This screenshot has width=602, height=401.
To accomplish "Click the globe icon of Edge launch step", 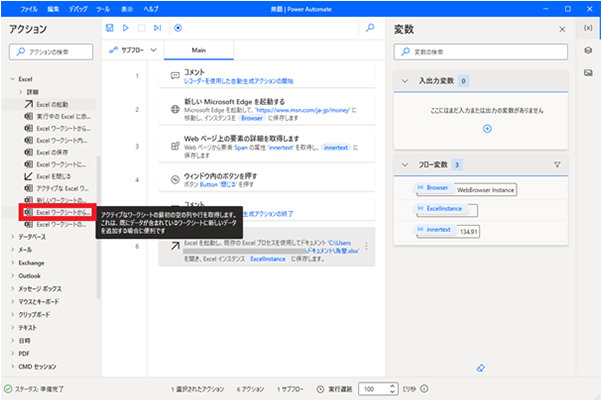I will (x=175, y=109).
